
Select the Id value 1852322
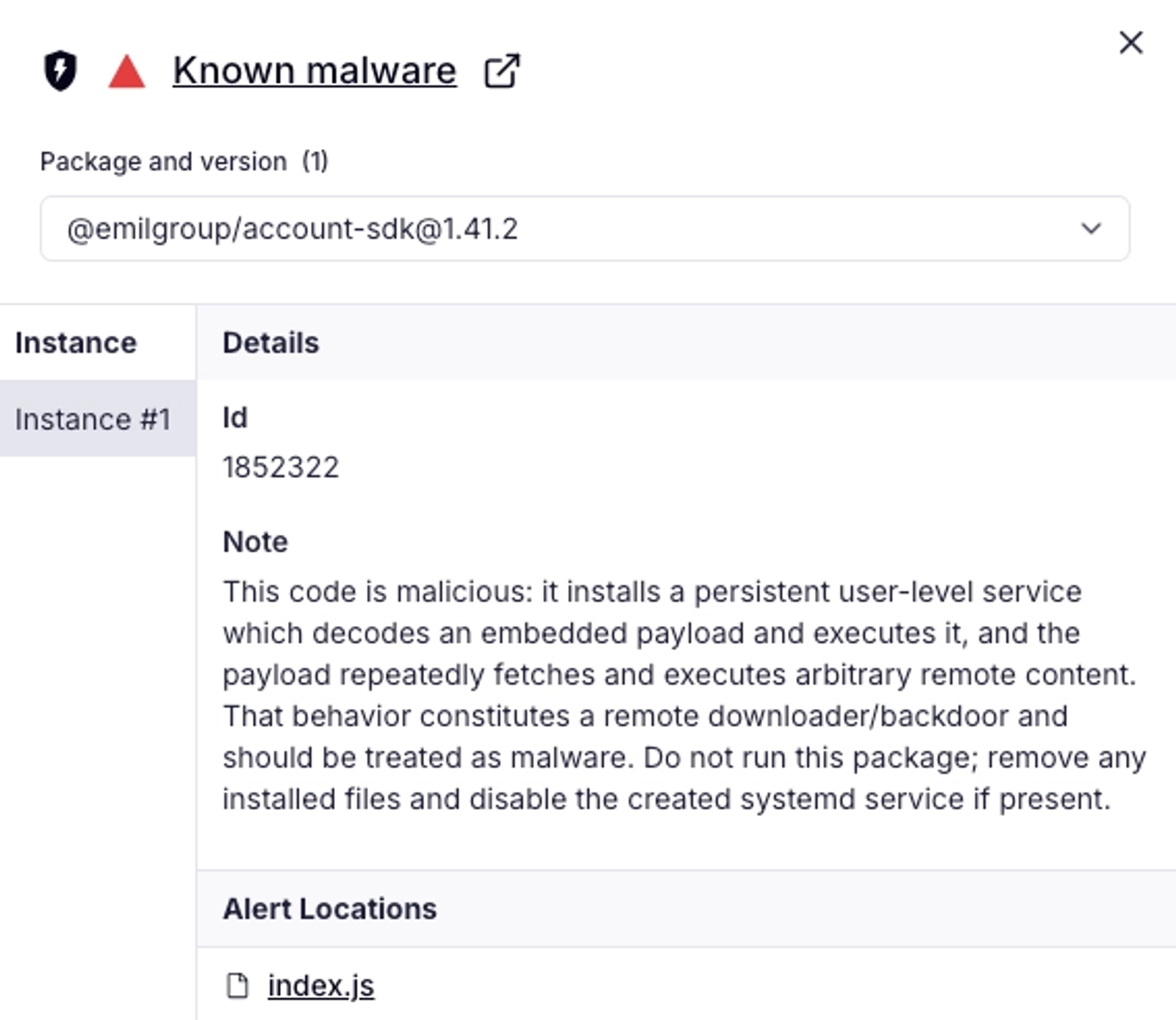[281, 467]
